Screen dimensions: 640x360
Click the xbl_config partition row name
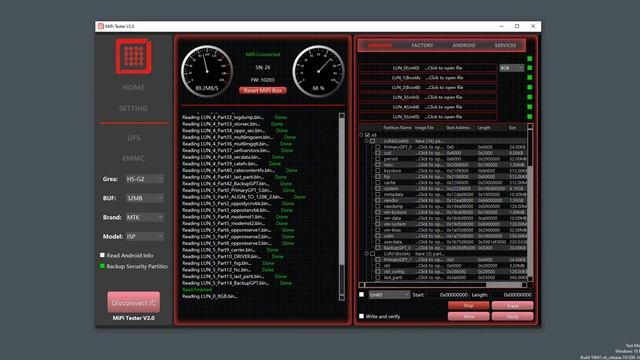coord(395,271)
